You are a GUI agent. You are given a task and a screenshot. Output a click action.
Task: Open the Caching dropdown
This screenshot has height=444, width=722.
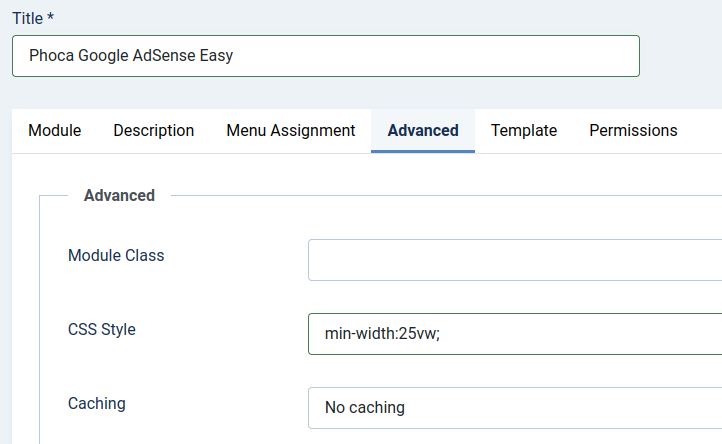[515, 408]
